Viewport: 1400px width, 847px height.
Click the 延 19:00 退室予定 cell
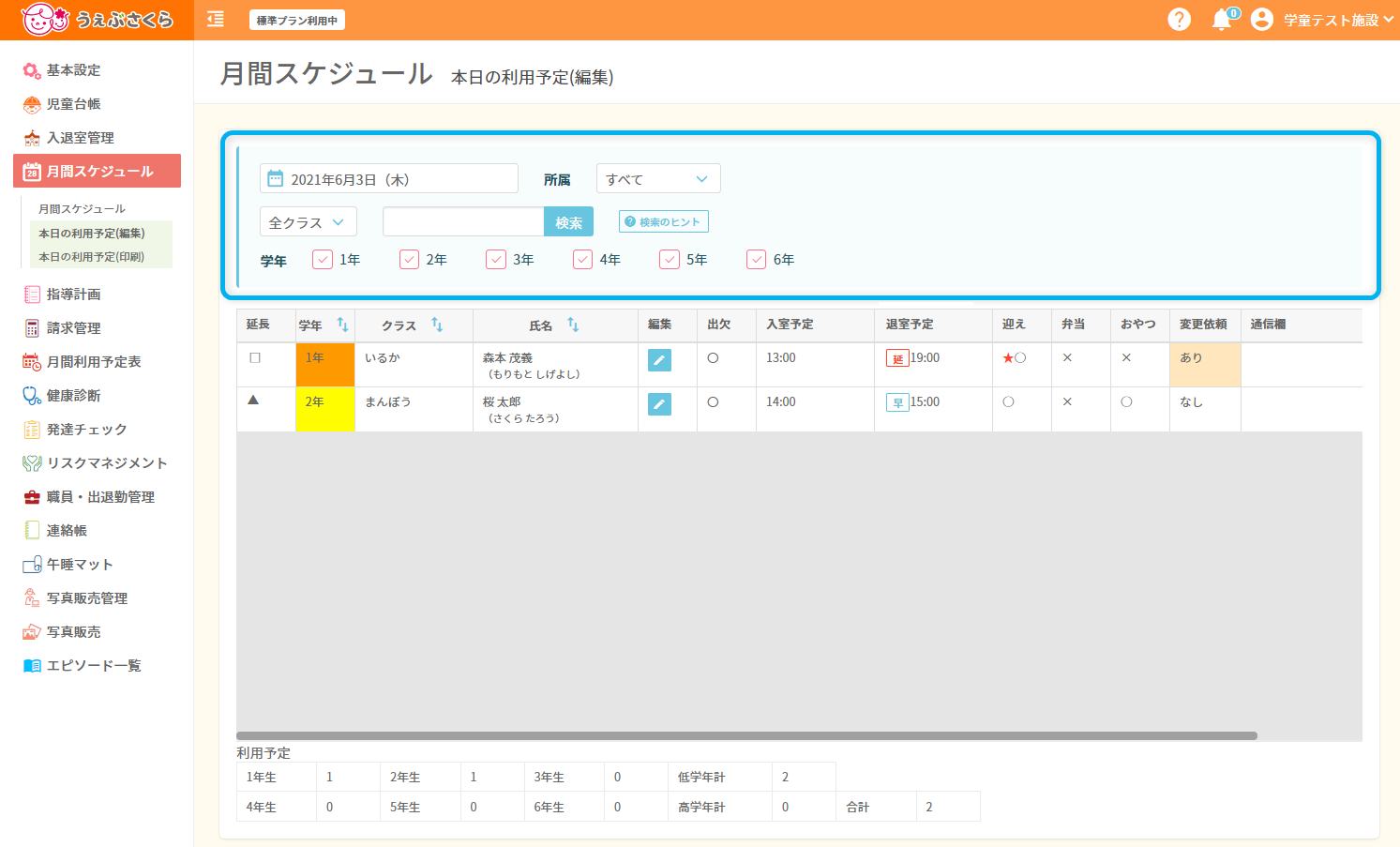933,365
